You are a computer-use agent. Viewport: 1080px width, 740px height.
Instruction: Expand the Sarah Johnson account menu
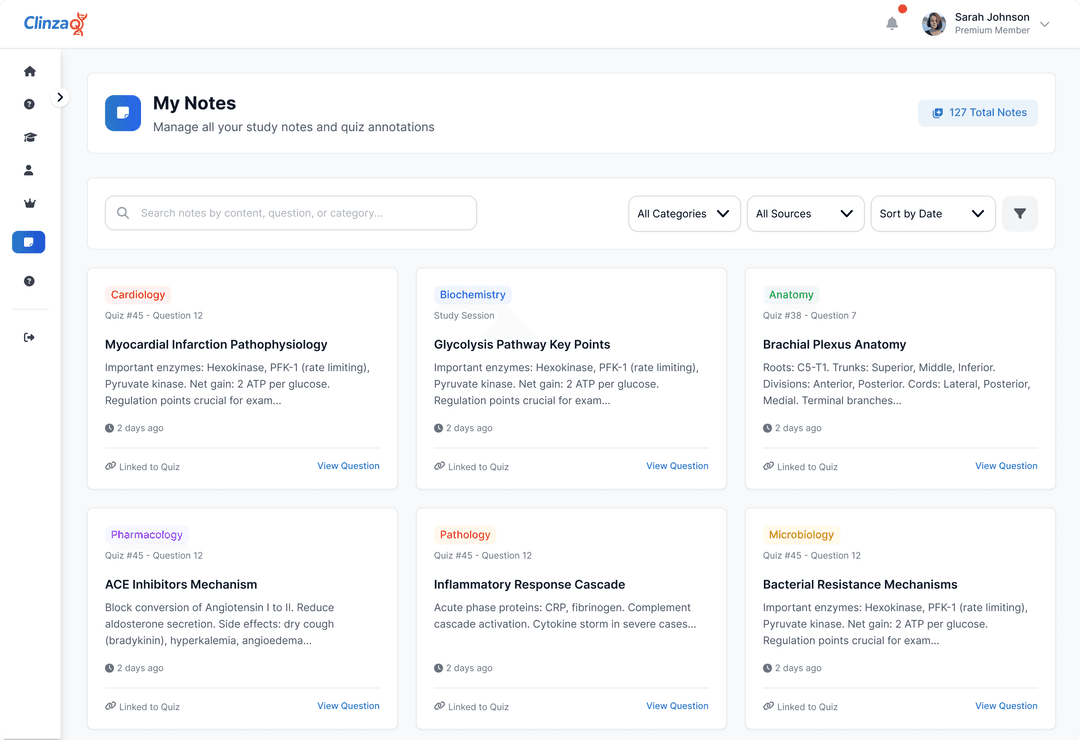1044,24
